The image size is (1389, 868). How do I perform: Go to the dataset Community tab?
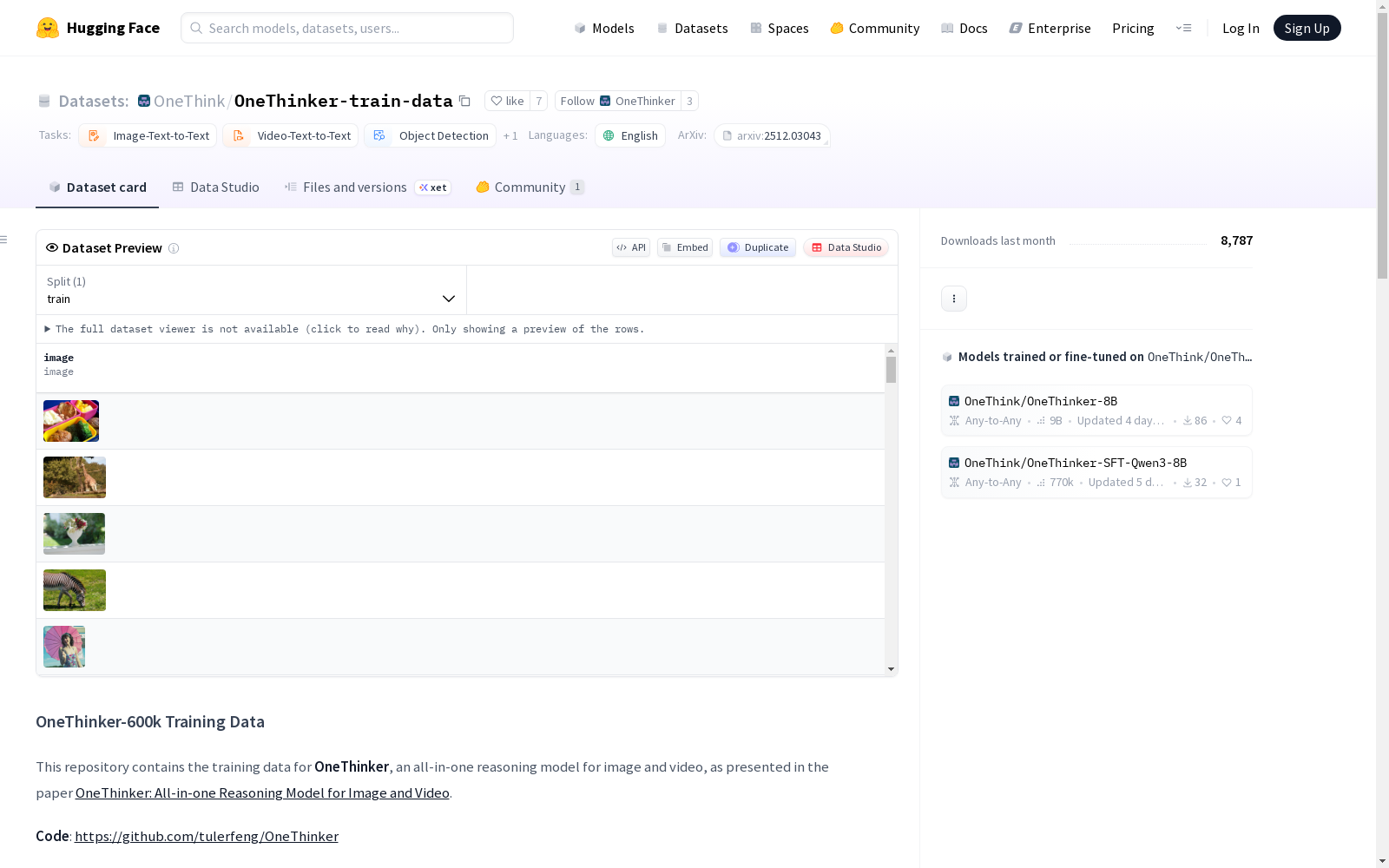point(530,187)
